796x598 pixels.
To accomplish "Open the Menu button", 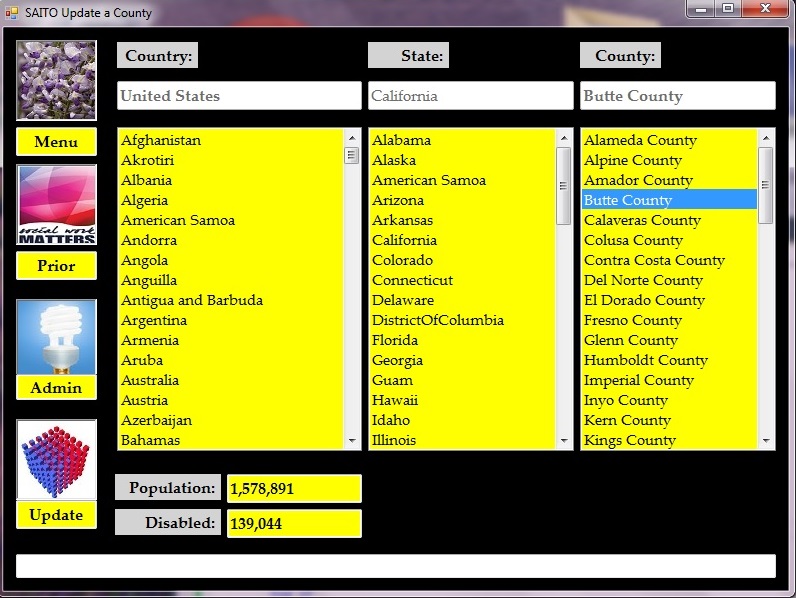I will 56,142.
